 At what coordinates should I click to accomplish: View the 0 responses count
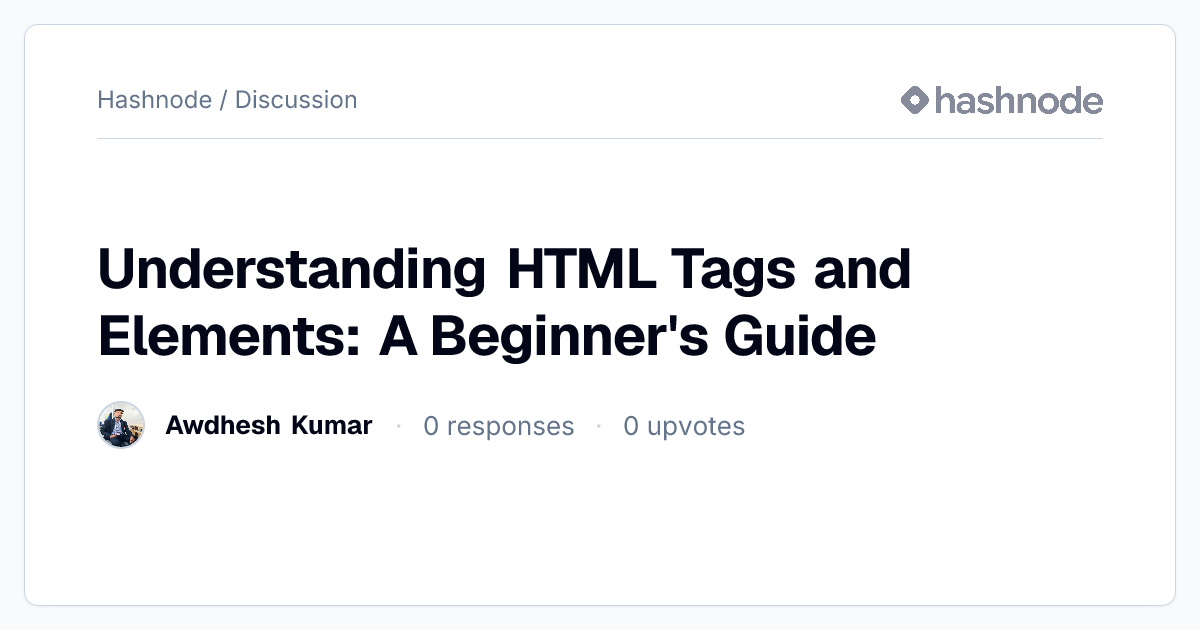pyautogui.click(x=499, y=427)
